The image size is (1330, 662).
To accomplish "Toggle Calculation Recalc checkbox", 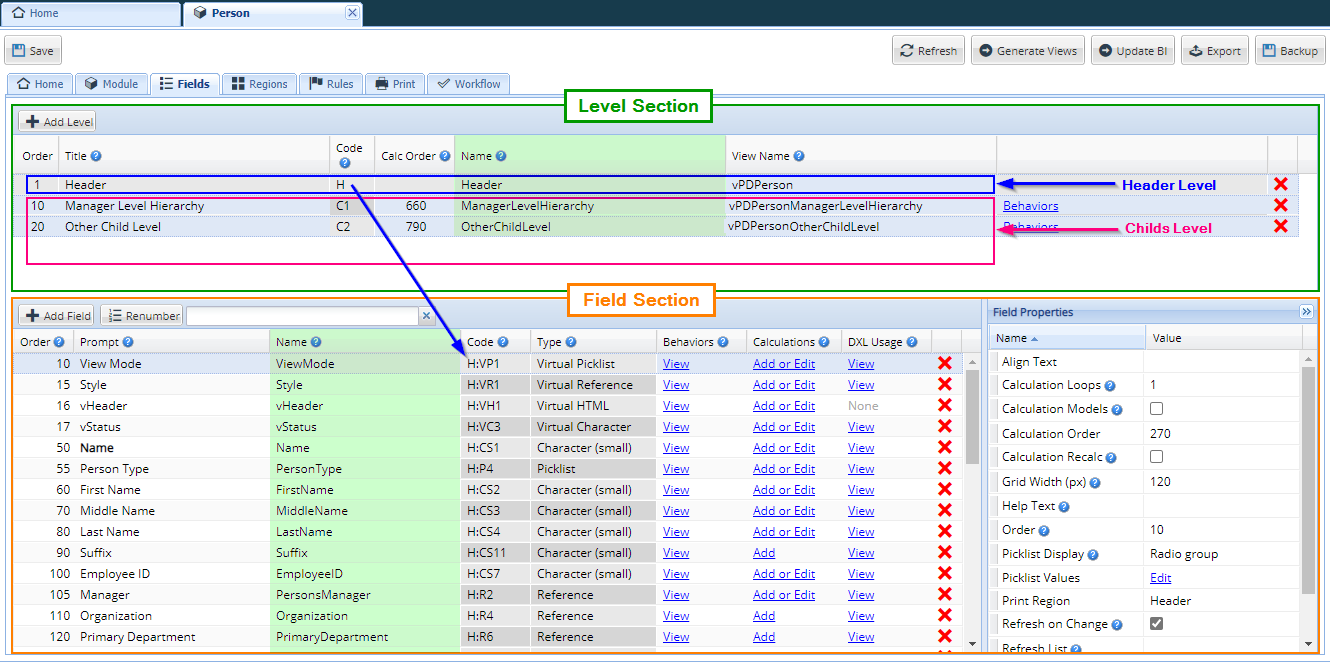I will (1157, 457).
